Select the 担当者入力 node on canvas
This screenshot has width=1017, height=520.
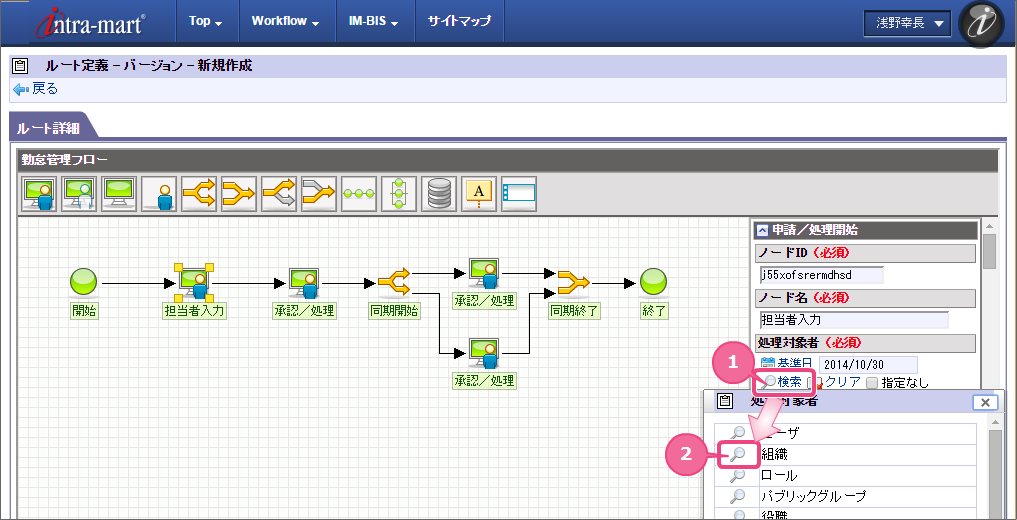tap(194, 283)
